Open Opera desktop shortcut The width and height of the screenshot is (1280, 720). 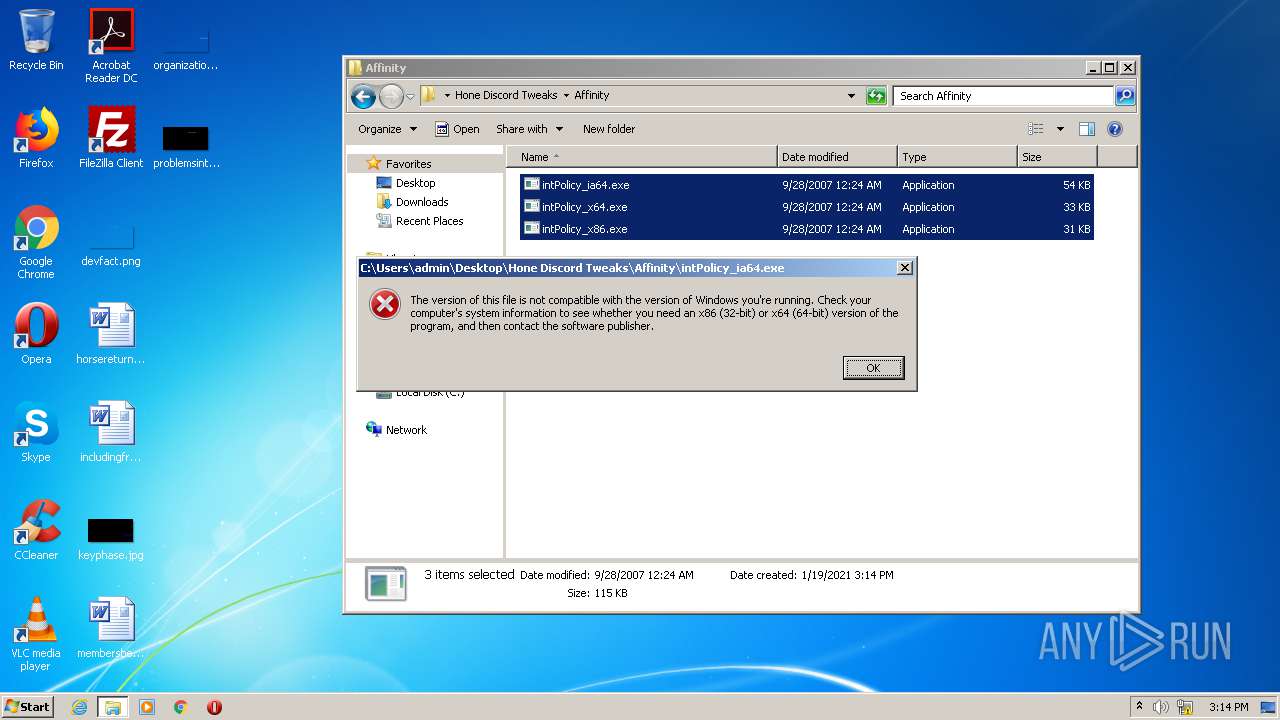[36, 334]
